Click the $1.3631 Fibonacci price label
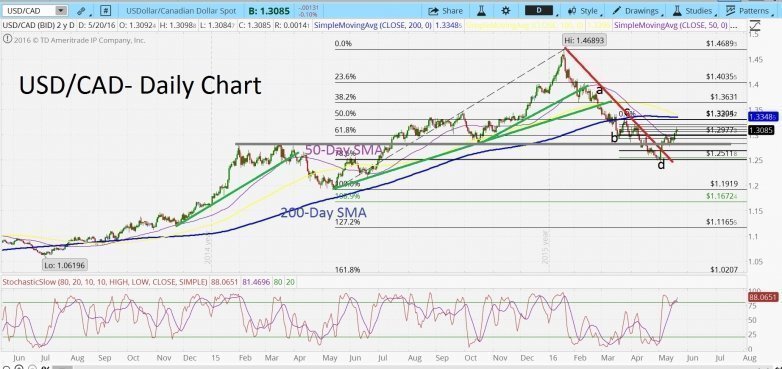This screenshot has width=782, height=369. pyautogui.click(x=724, y=97)
